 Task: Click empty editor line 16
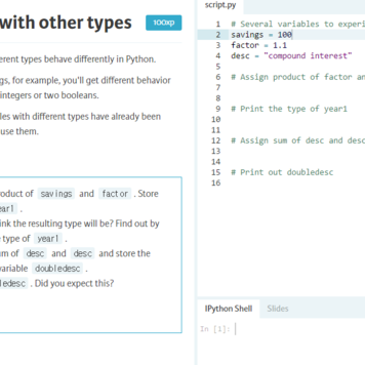[x=297, y=183]
